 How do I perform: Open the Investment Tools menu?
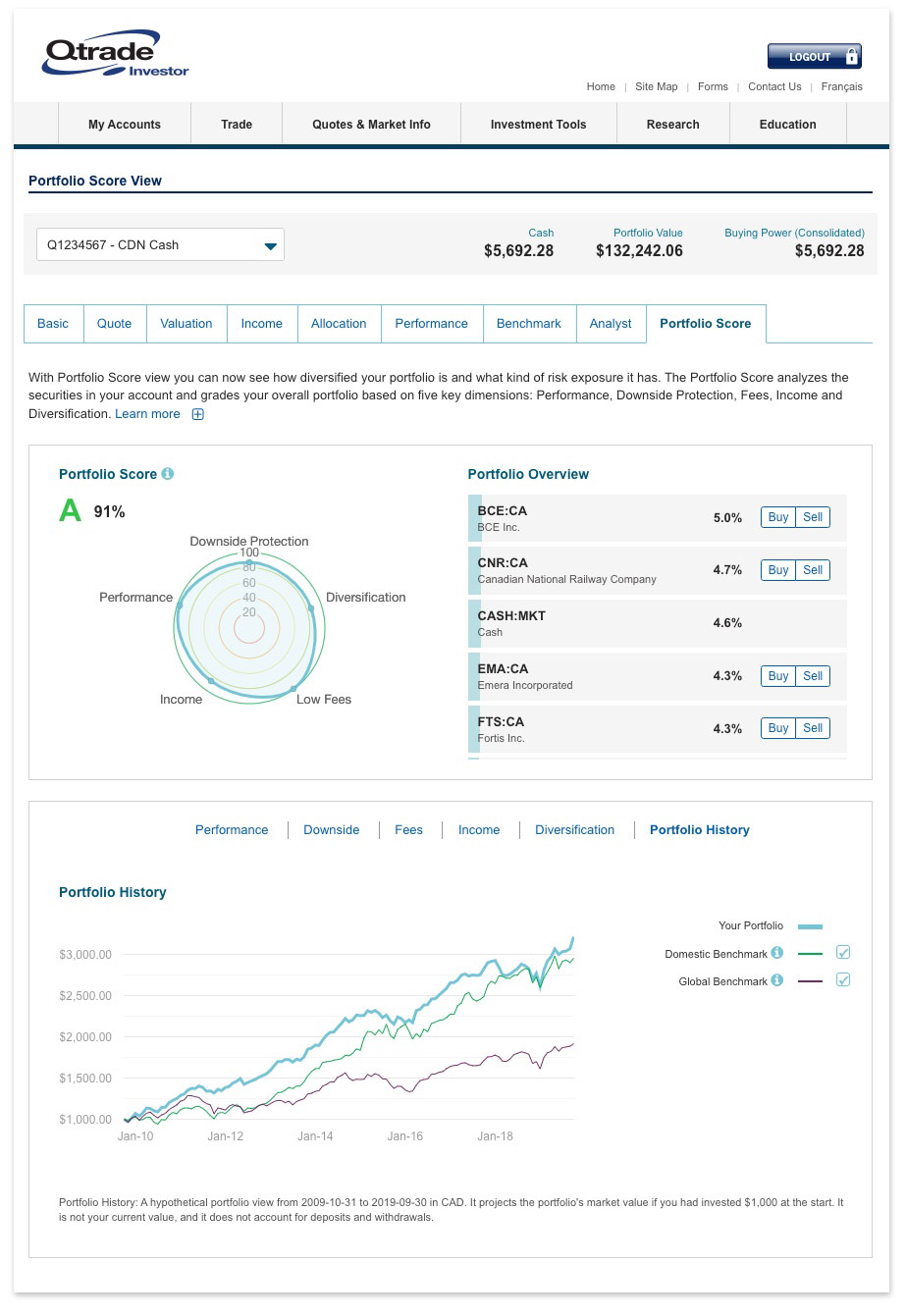(538, 125)
